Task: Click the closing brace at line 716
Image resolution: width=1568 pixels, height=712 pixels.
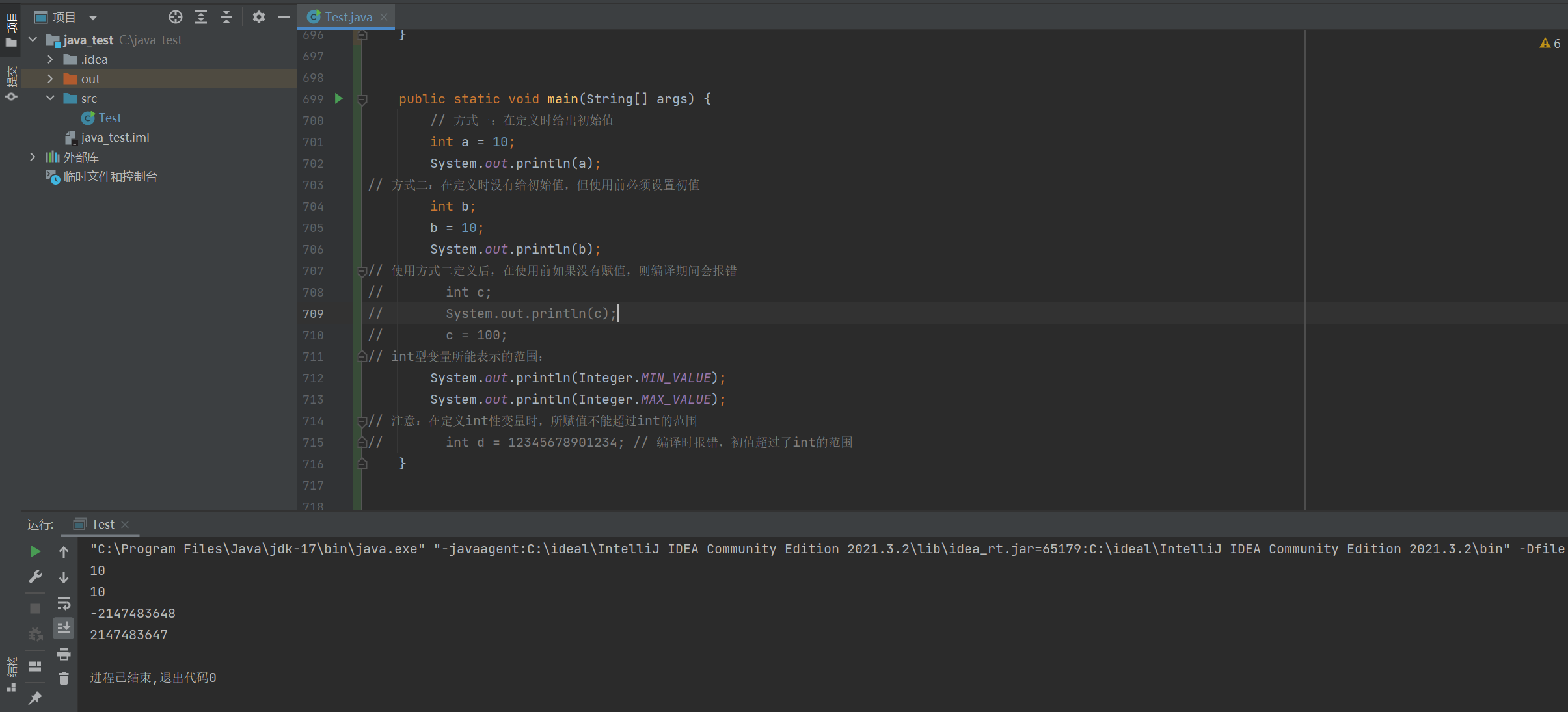Action: tap(402, 464)
